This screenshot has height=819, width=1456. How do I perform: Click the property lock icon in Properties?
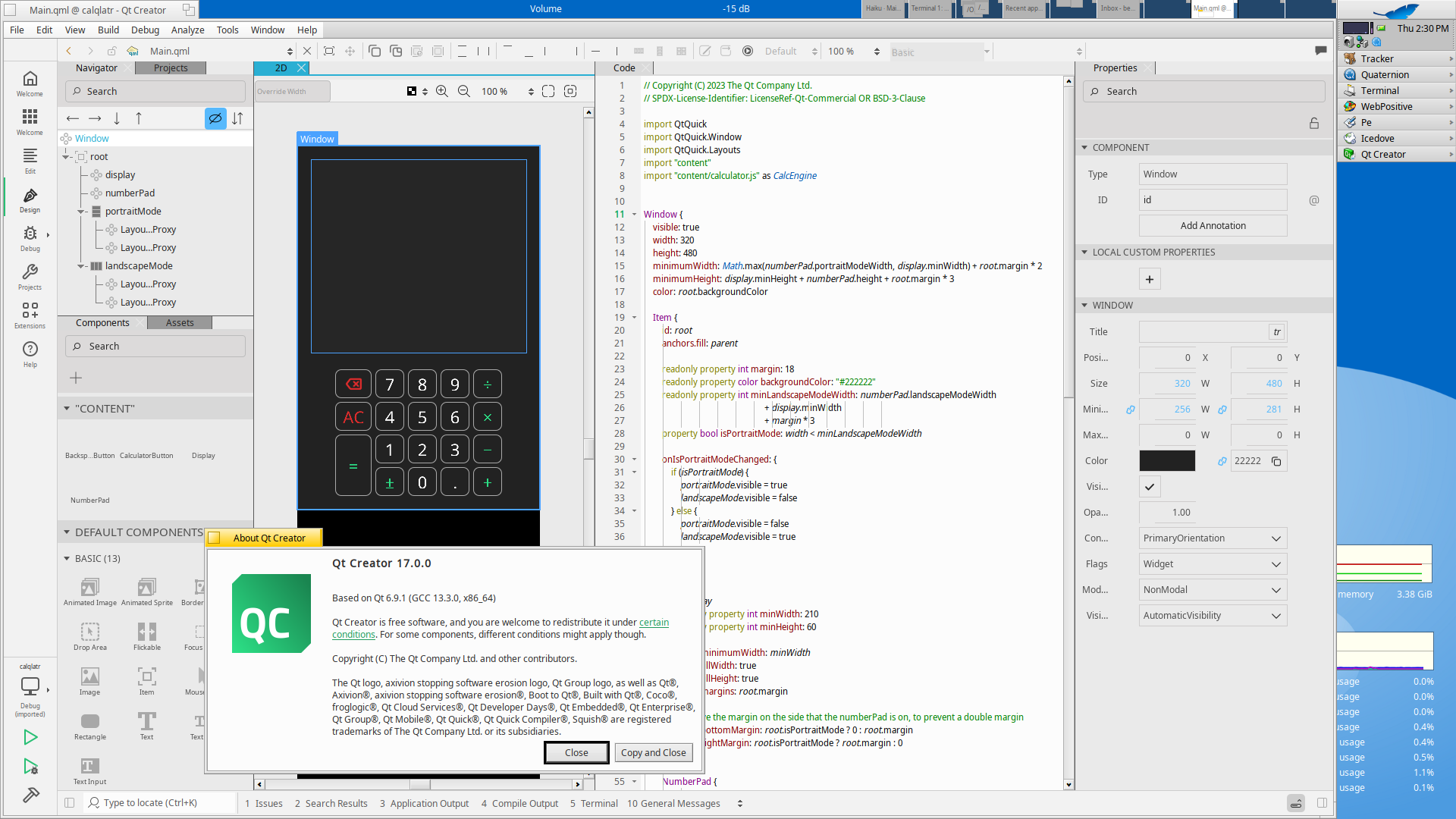(1314, 123)
